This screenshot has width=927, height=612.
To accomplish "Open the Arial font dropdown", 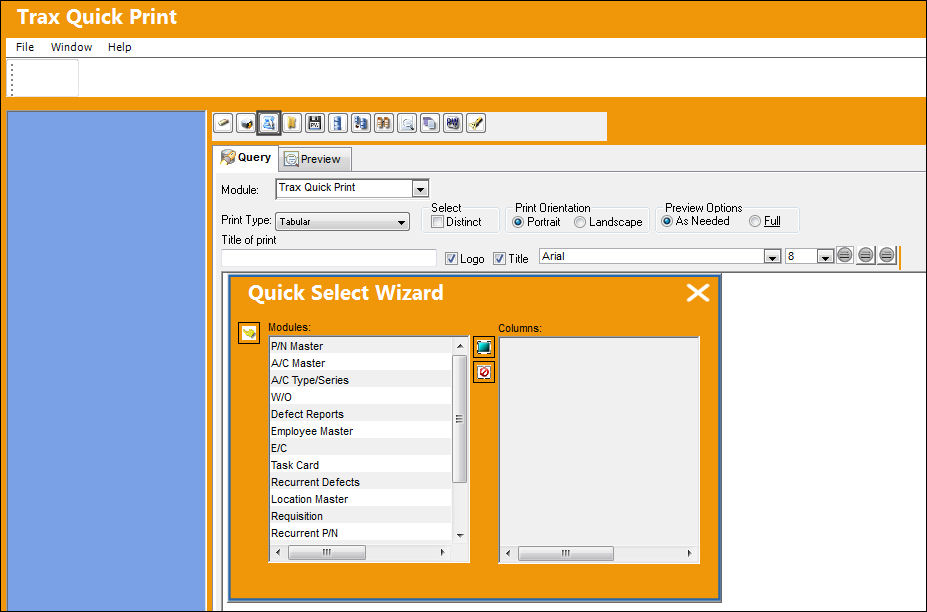I will click(772, 257).
